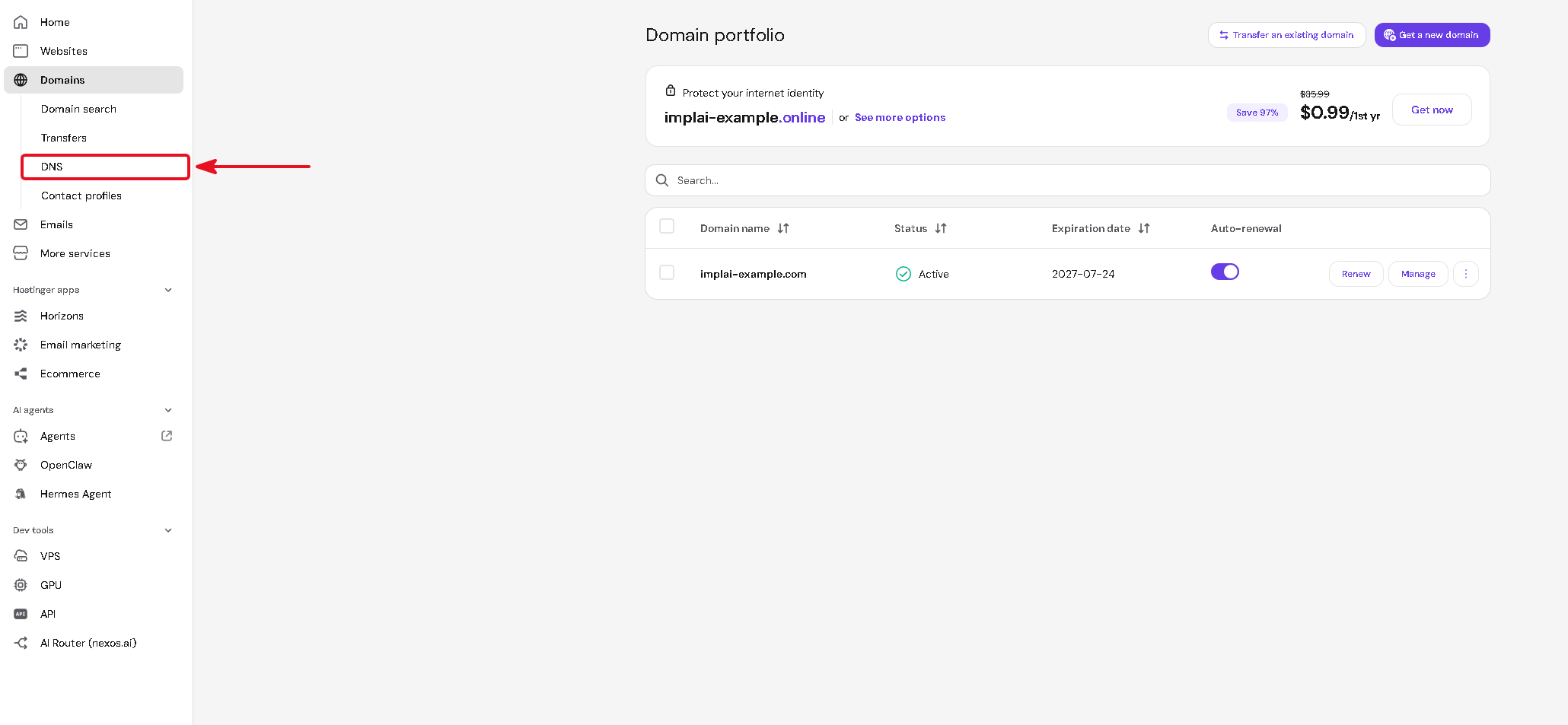Open Transfers in sidebar
Image resolution: width=1568 pixels, height=725 pixels.
click(64, 138)
